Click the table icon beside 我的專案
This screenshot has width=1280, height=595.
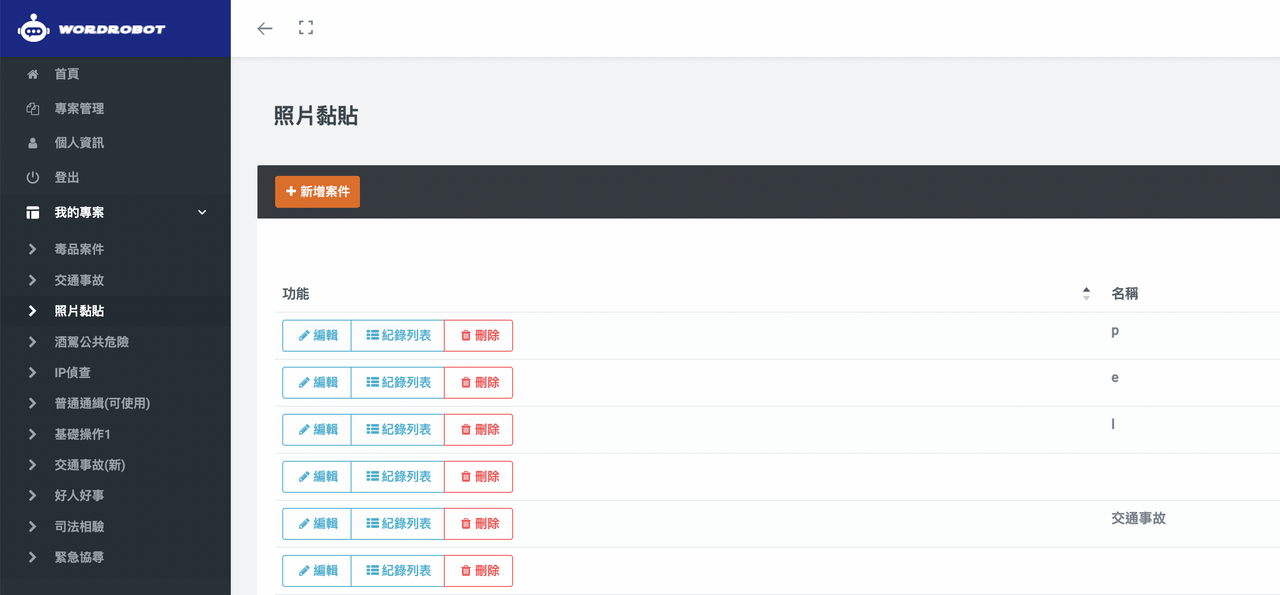click(x=33, y=212)
